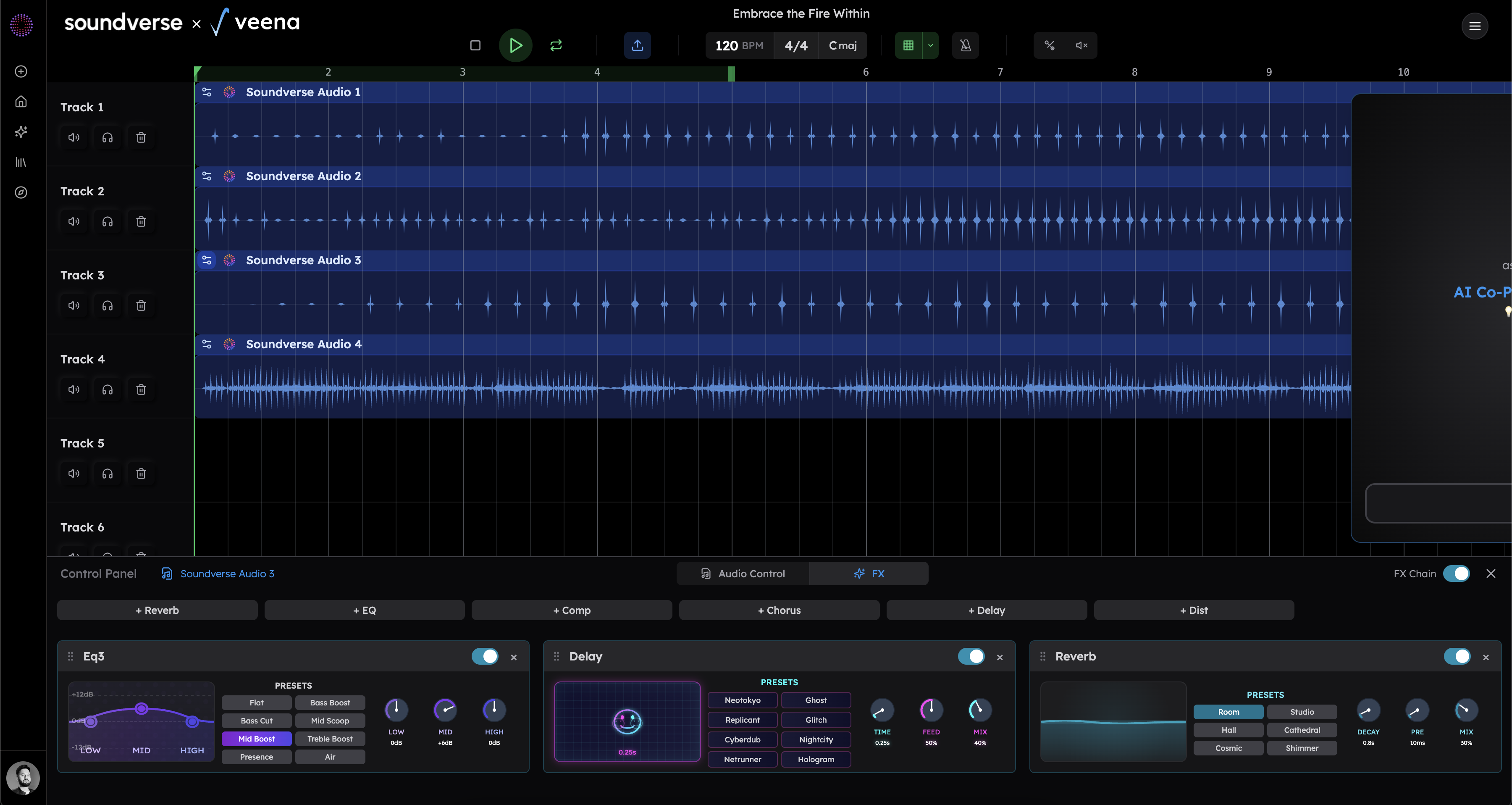The height and width of the screenshot is (805, 1512).
Task: Solo Track 4 with headphones icon
Action: click(108, 389)
